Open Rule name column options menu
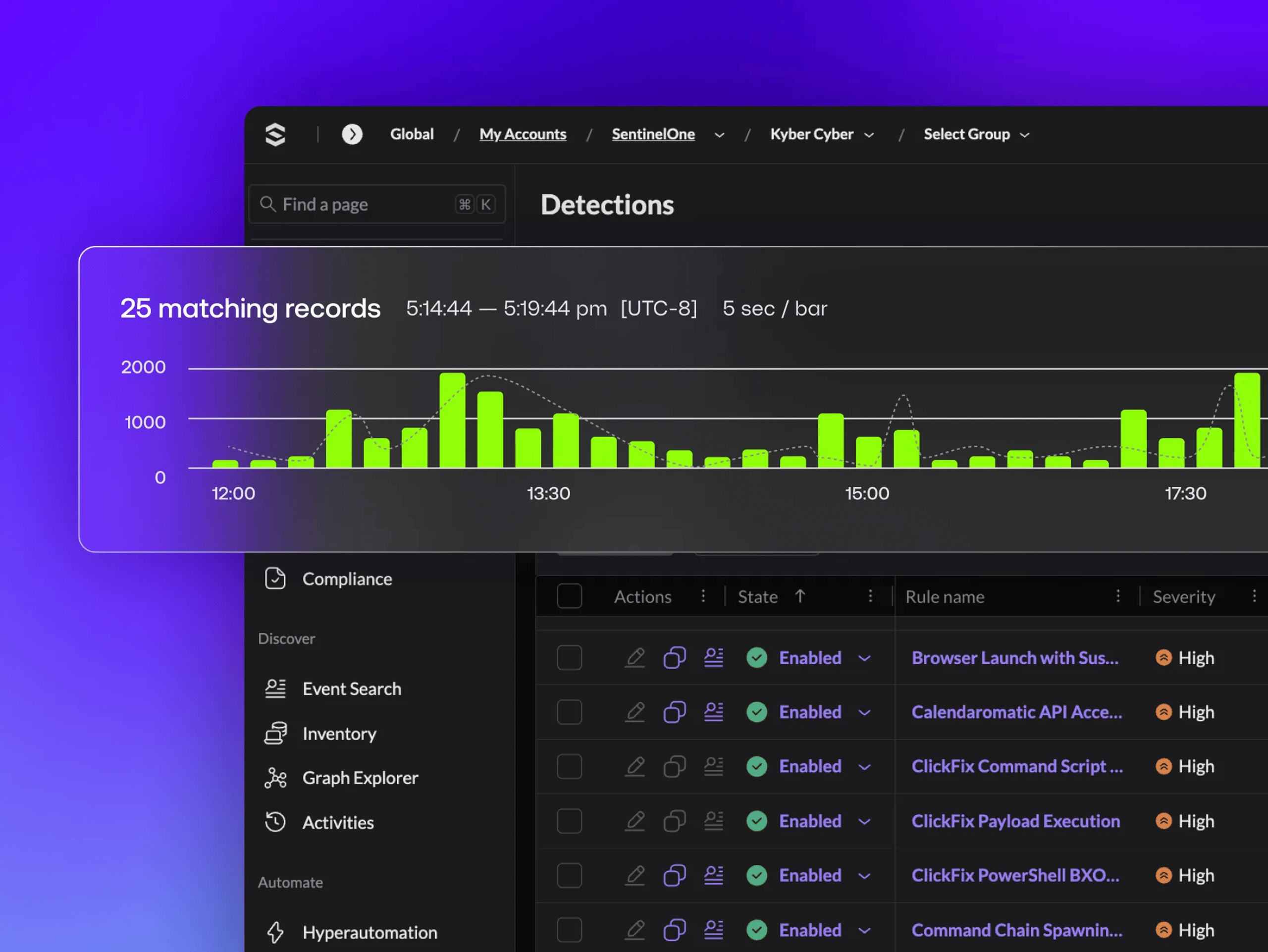 pyautogui.click(x=1118, y=596)
